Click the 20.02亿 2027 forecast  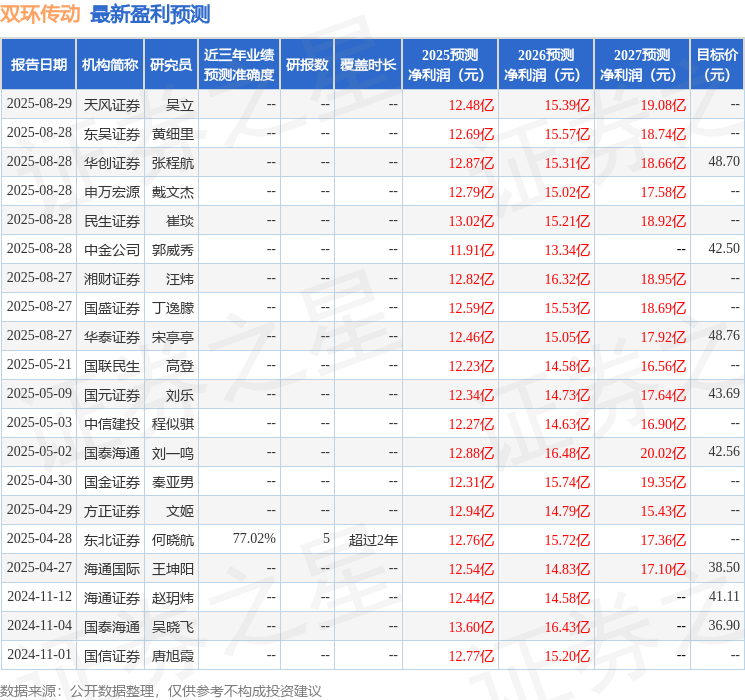663,453
